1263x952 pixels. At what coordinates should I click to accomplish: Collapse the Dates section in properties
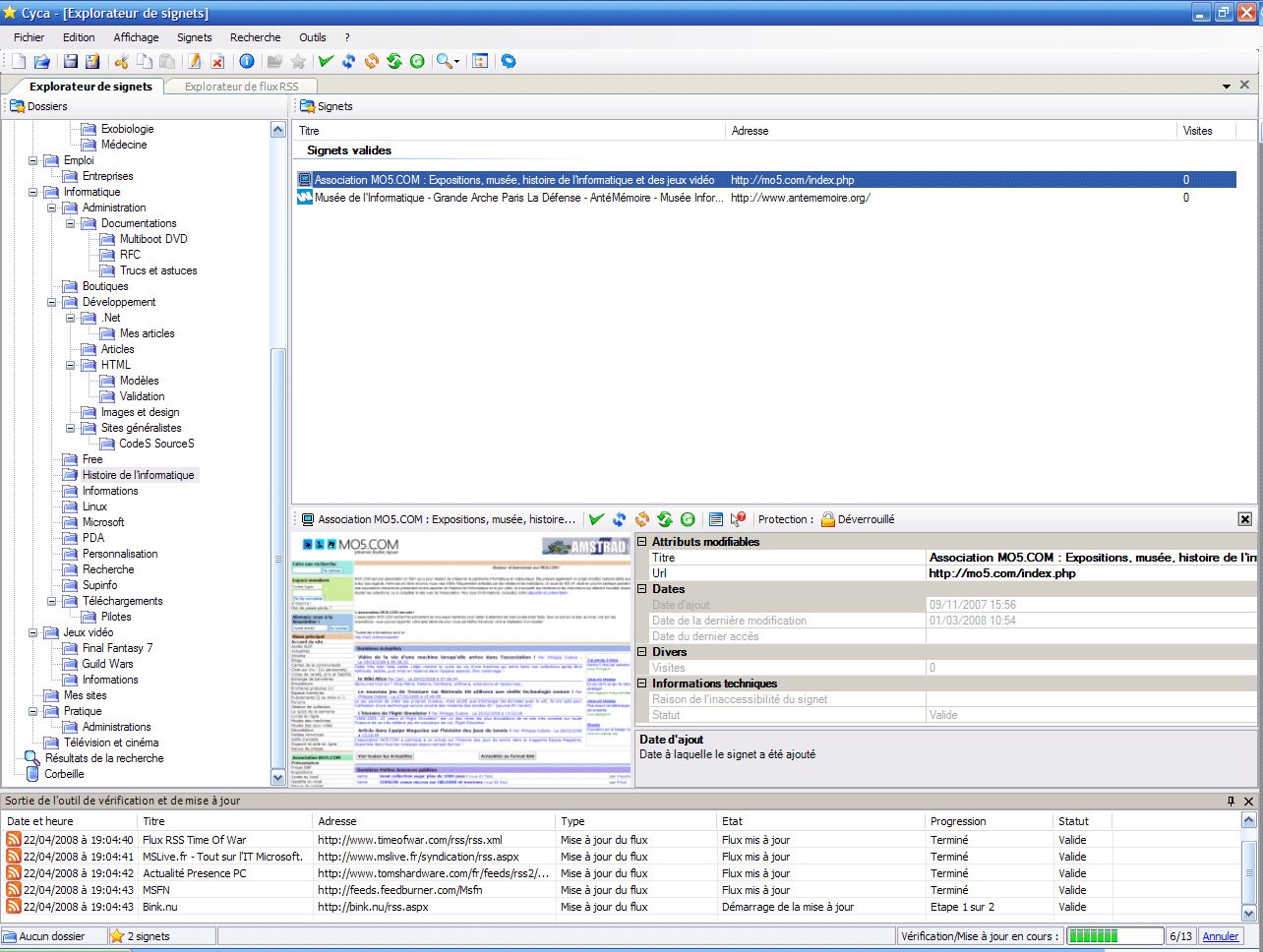click(642, 589)
